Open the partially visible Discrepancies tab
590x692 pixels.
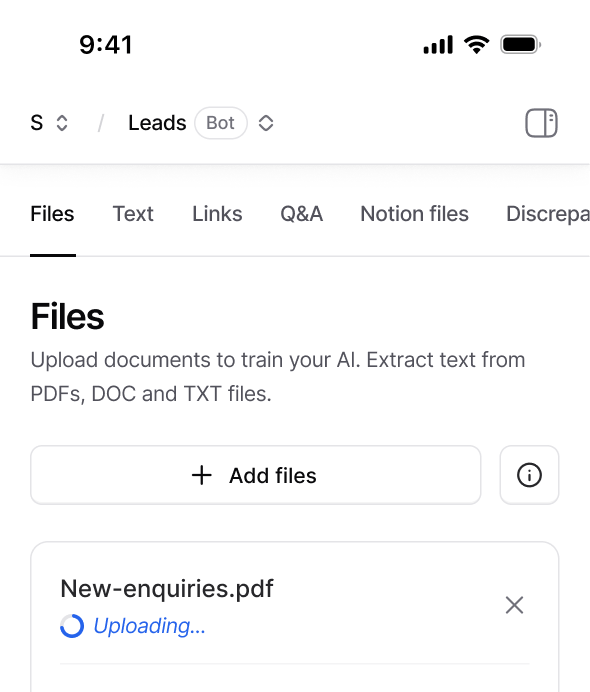click(548, 214)
